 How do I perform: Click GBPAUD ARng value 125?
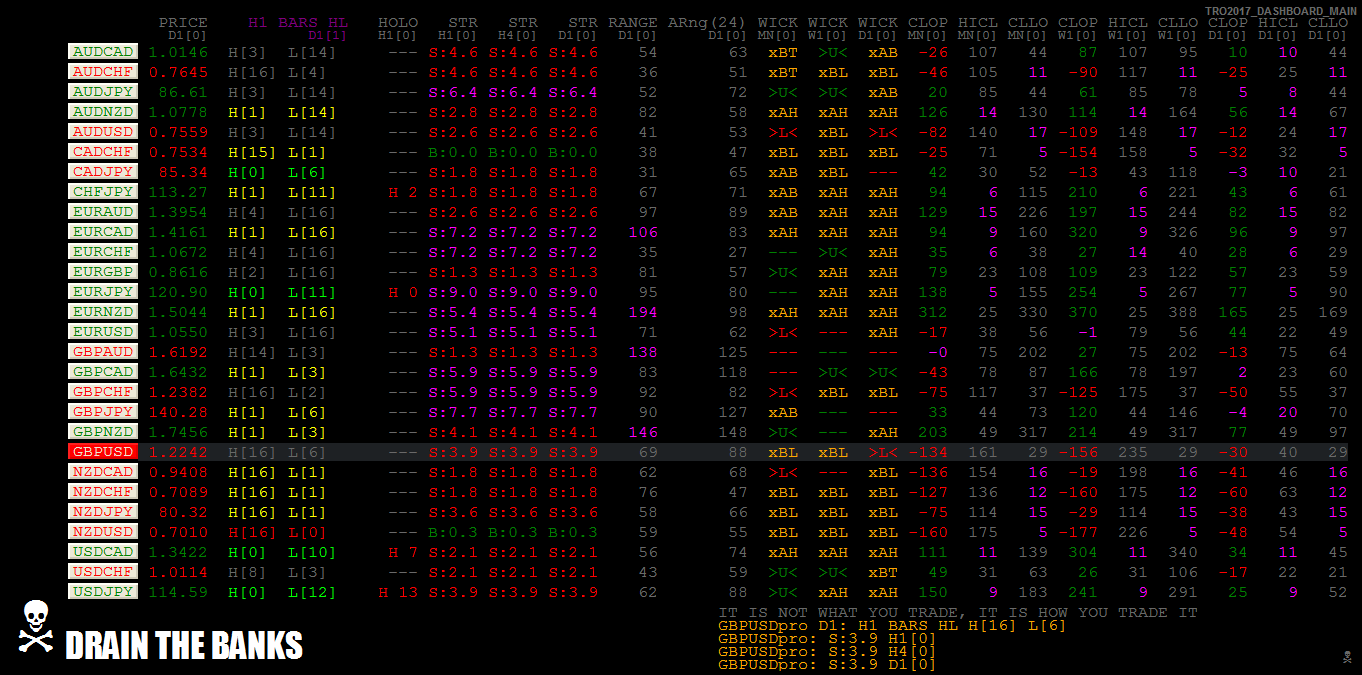(733, 352)
